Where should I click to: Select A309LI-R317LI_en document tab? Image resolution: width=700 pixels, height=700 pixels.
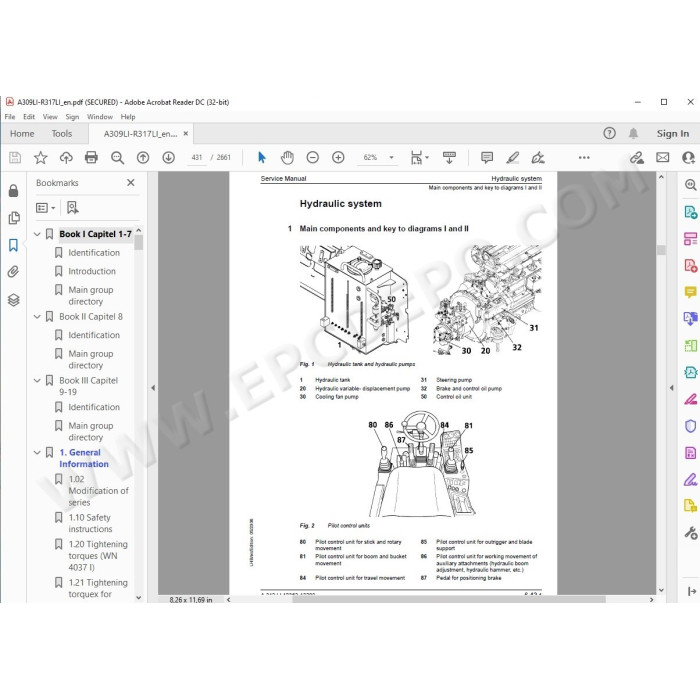pos(140,133)
